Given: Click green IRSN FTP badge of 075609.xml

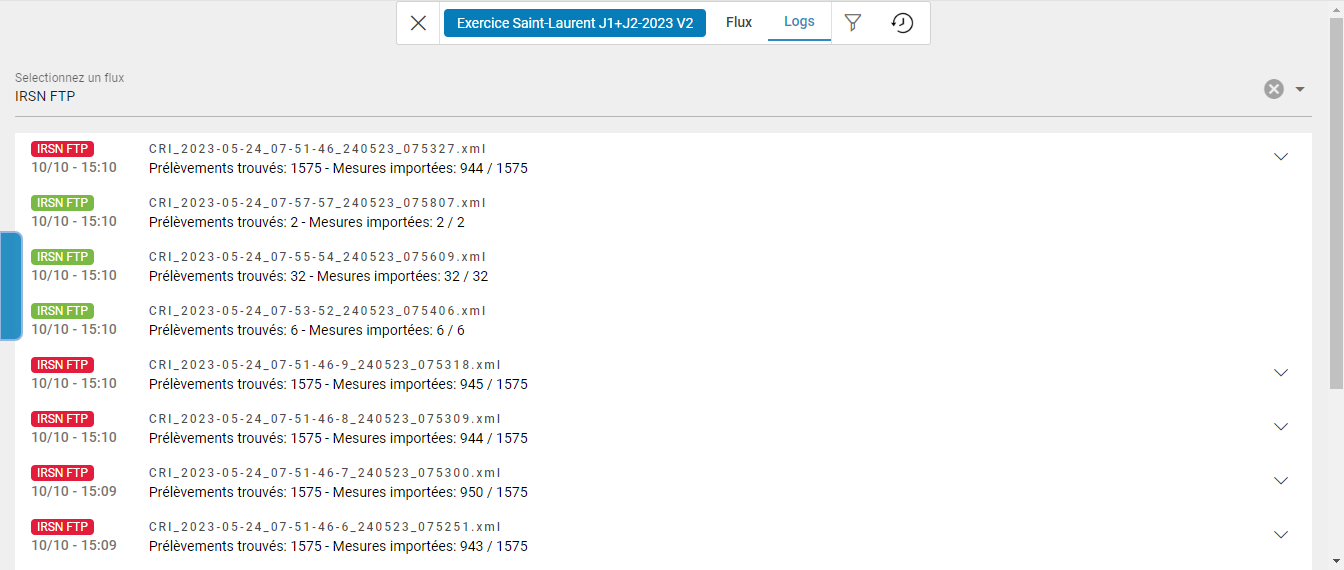Looking at the screenshot, I should (x=62, y=257).
